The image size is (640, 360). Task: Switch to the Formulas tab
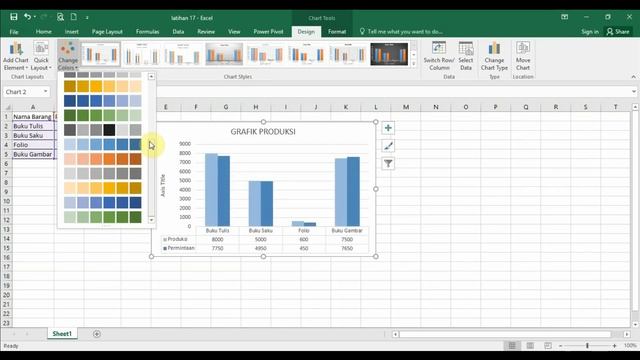pyautogui.click(x=147, y=31)
